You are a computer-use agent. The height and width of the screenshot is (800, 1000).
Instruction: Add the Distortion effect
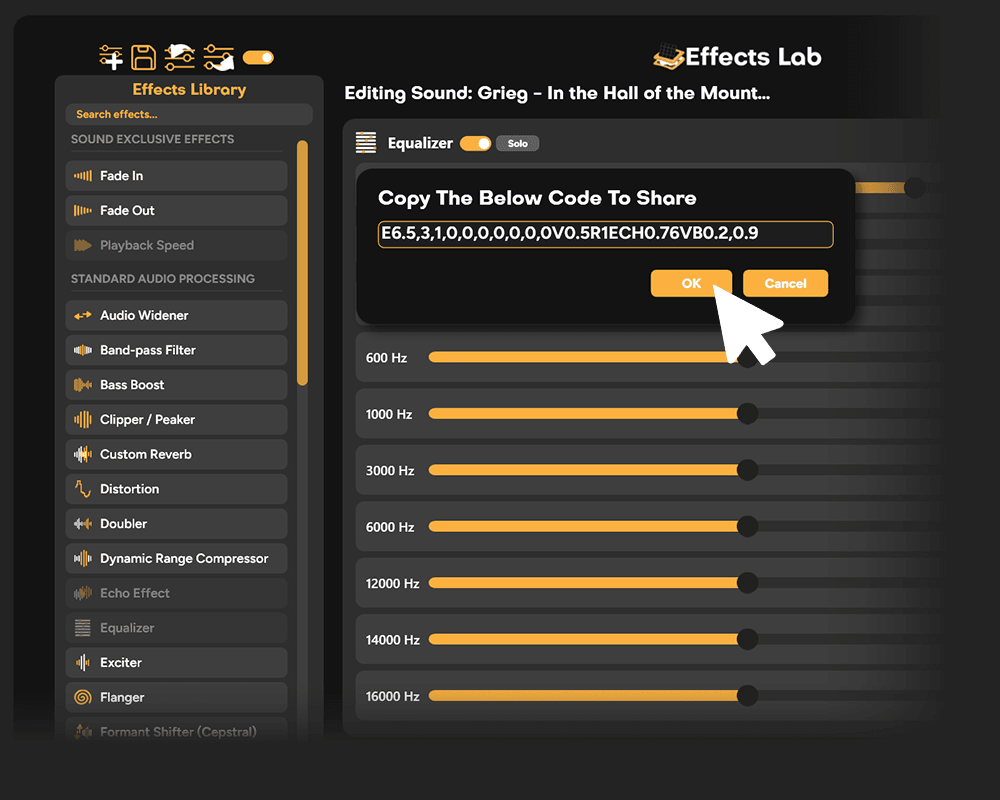tap(176, 489)
